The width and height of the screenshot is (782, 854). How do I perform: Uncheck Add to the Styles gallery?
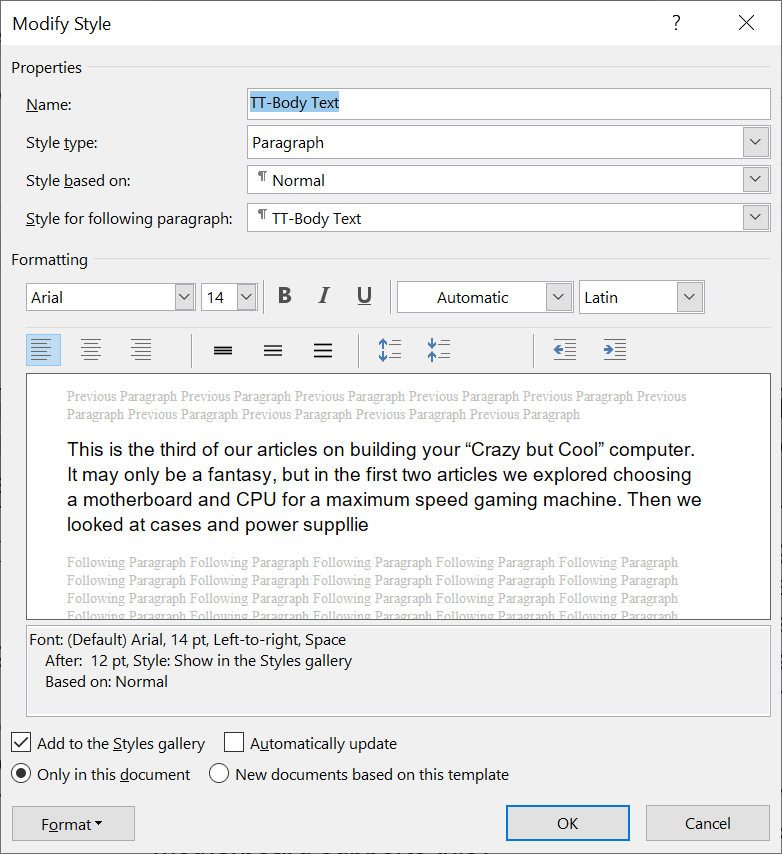21,743
